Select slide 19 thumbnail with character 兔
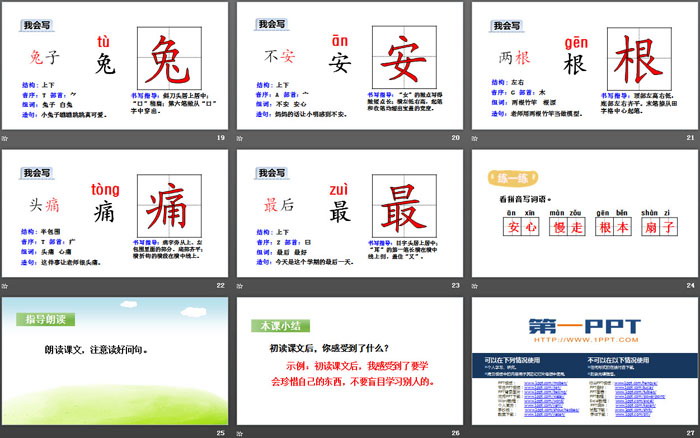Viewport: 700px width, 438px height. pyautogui.click(x=115, y=72)
